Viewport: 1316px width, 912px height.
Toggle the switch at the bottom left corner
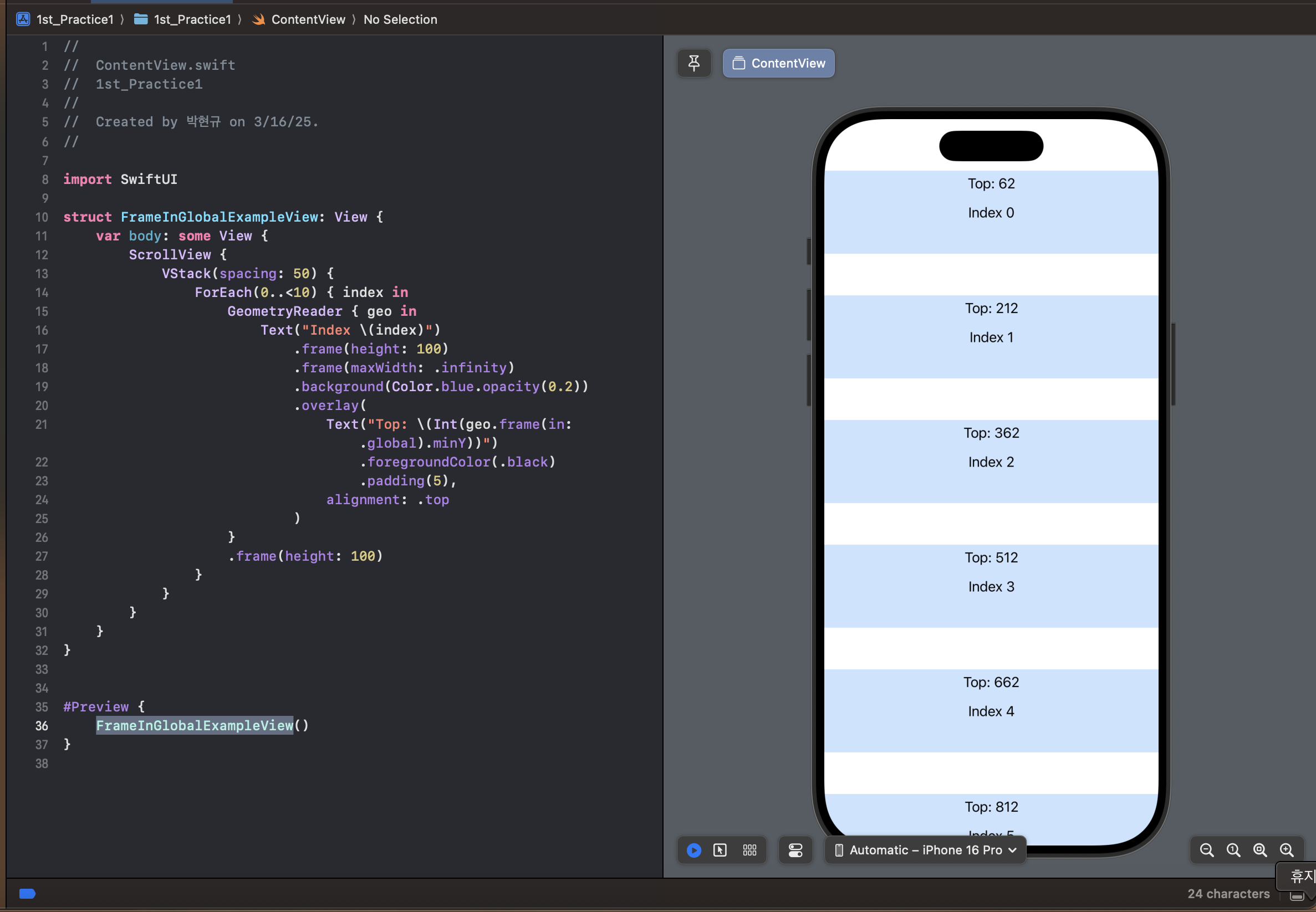tap(27, 893)
